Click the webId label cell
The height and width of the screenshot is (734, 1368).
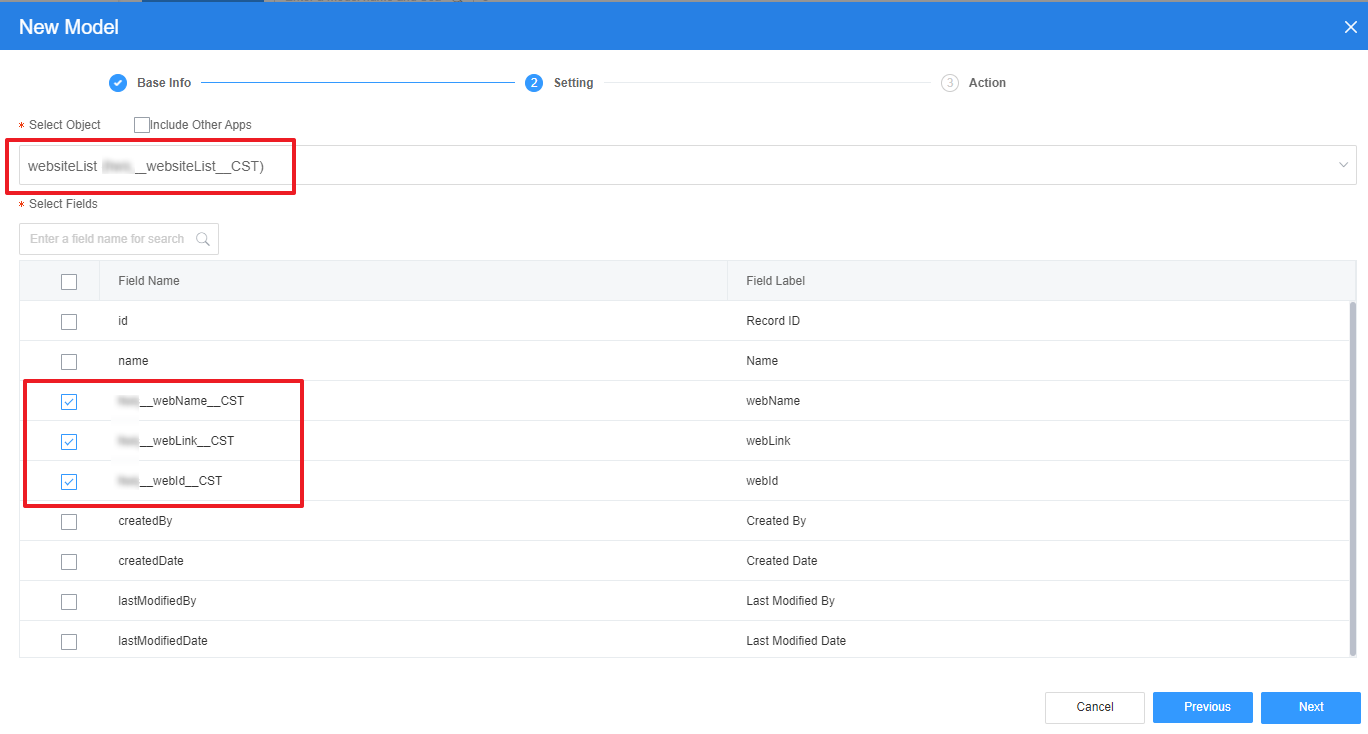762,481
